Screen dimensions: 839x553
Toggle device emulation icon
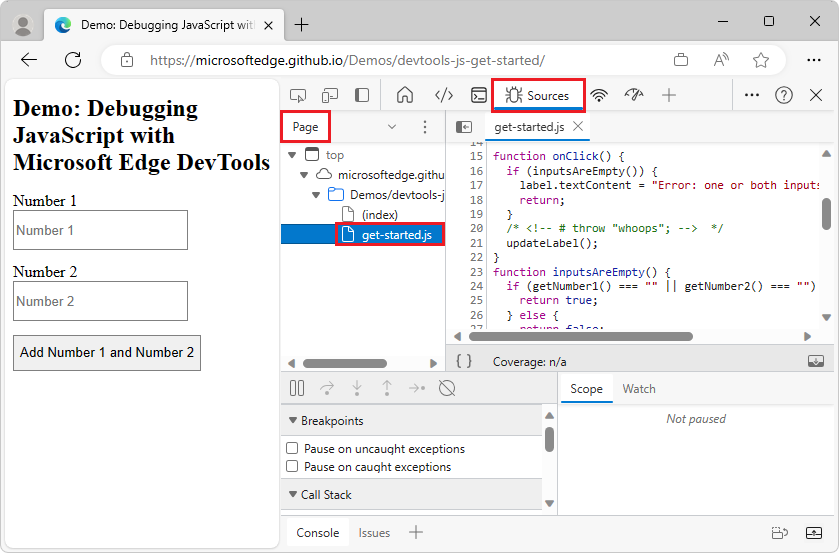330,96
